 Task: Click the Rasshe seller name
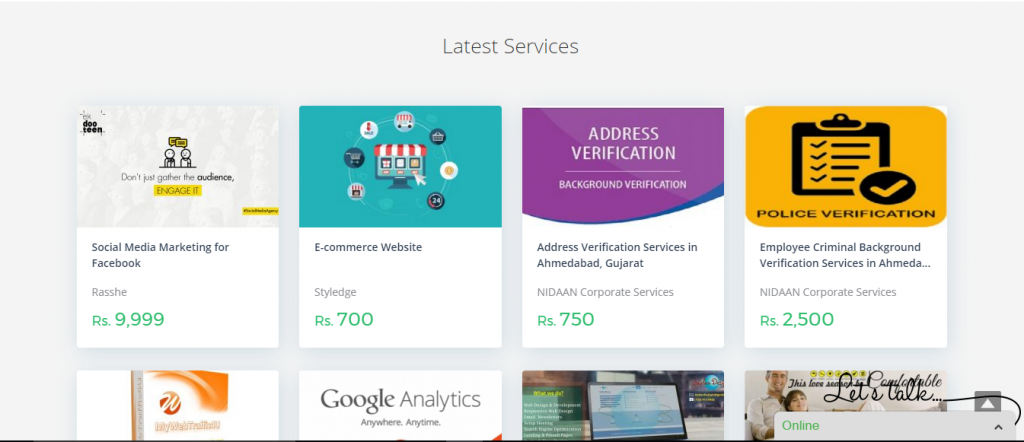[x=109, y=292]
